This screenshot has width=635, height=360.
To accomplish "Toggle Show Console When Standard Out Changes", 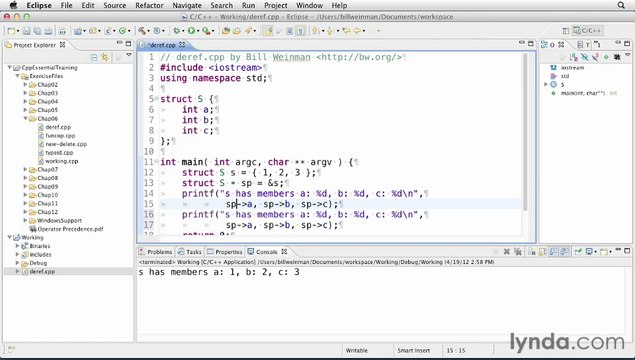I will click(554, 252).
